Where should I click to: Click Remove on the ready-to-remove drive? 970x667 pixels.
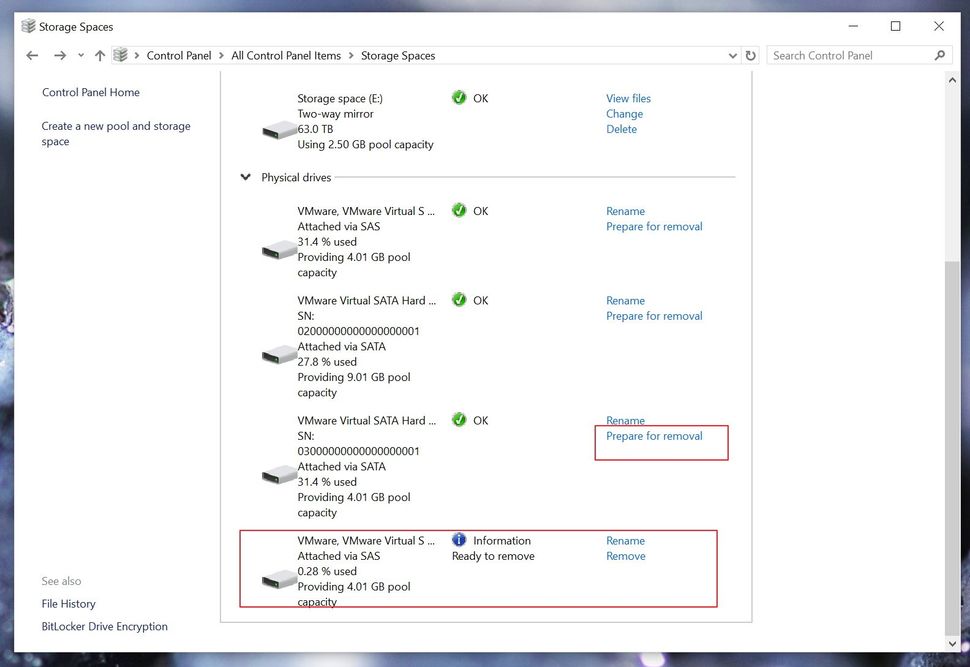tap(625, 555)
